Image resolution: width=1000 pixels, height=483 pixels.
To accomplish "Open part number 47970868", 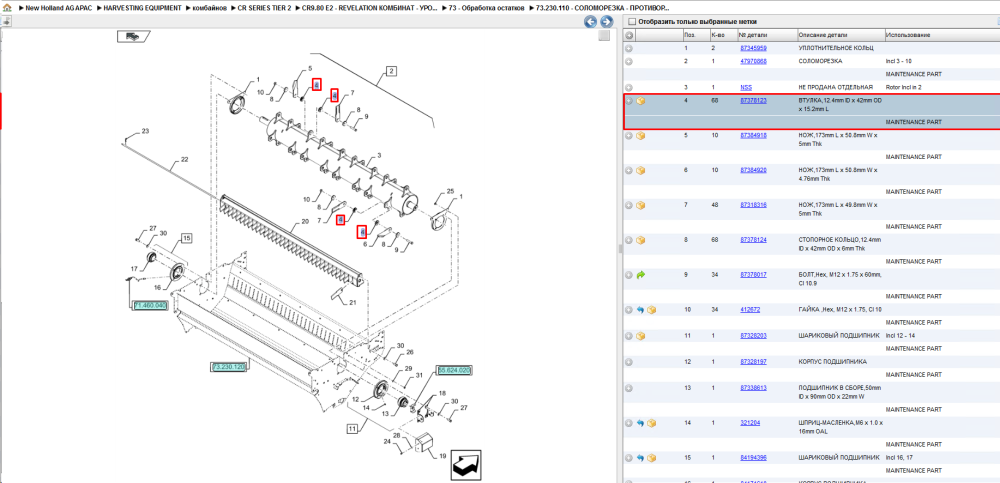I will (x=753, y=61).
